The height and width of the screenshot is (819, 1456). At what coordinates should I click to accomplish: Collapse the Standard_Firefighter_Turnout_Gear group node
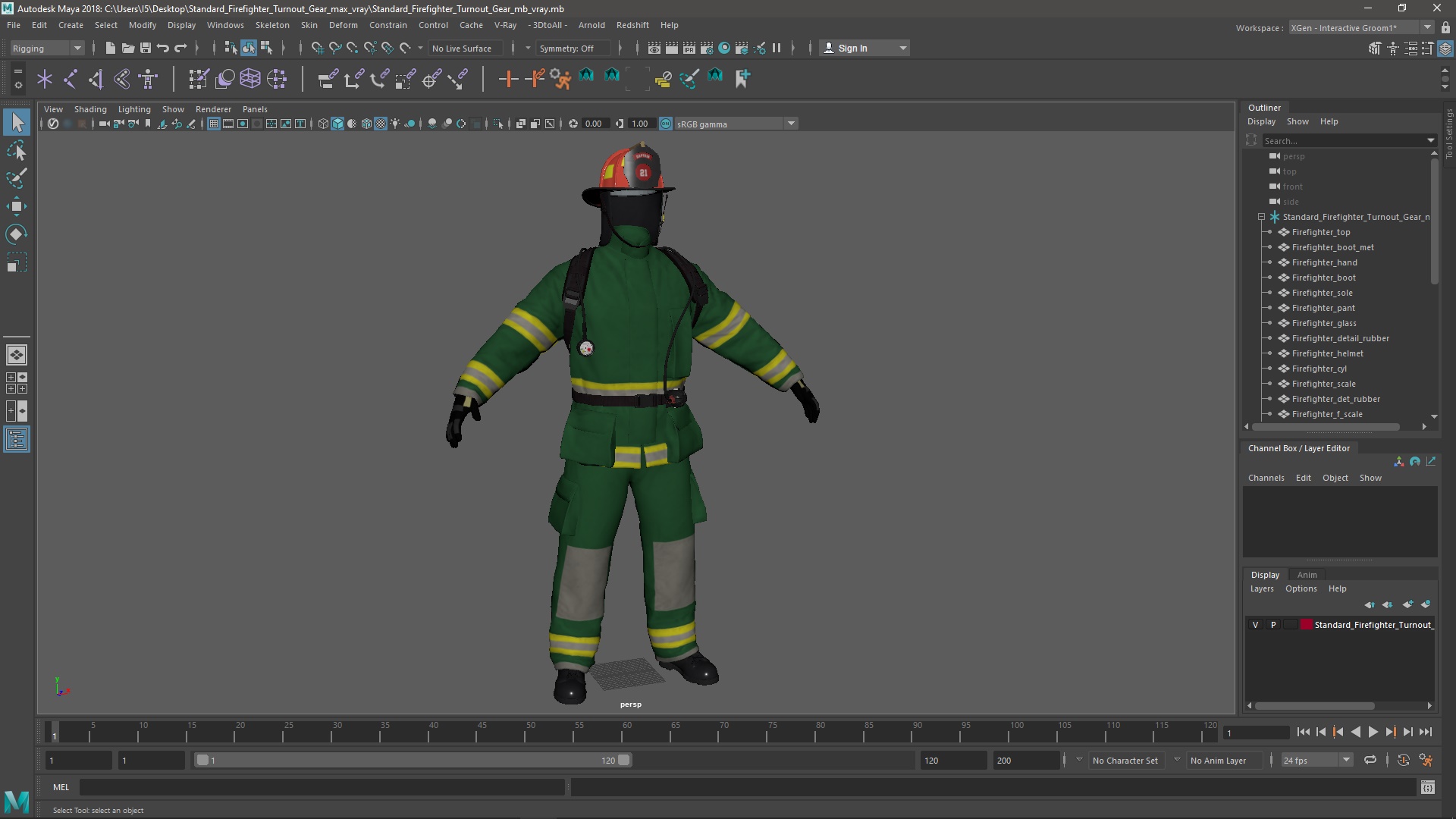pos(1261,217)
